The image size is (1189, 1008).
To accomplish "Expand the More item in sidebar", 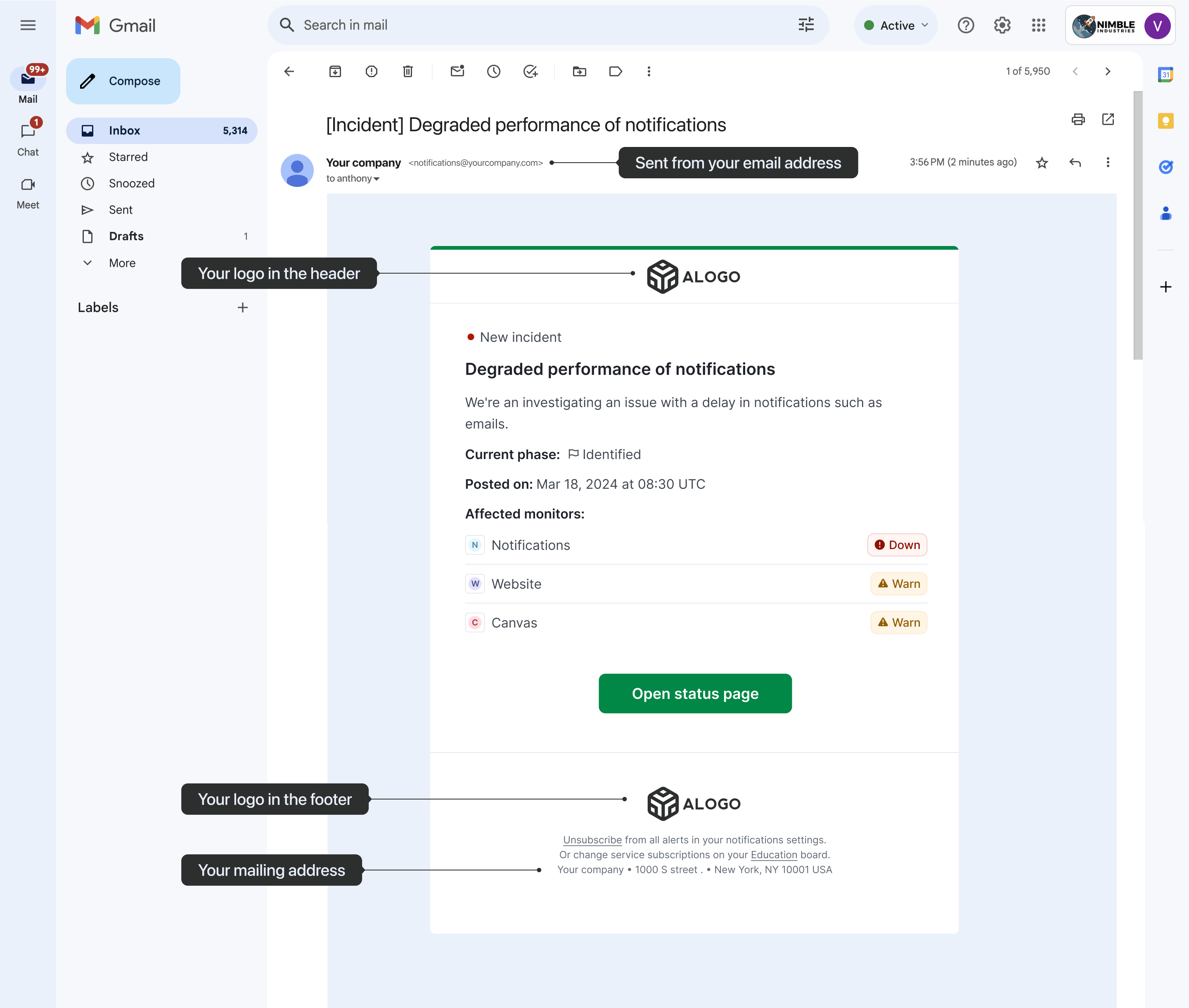I will 122,263.
